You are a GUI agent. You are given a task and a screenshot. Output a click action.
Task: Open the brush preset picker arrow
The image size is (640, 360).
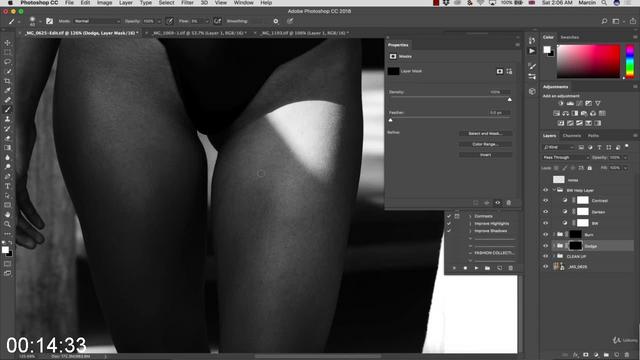(x=40, y=21)
